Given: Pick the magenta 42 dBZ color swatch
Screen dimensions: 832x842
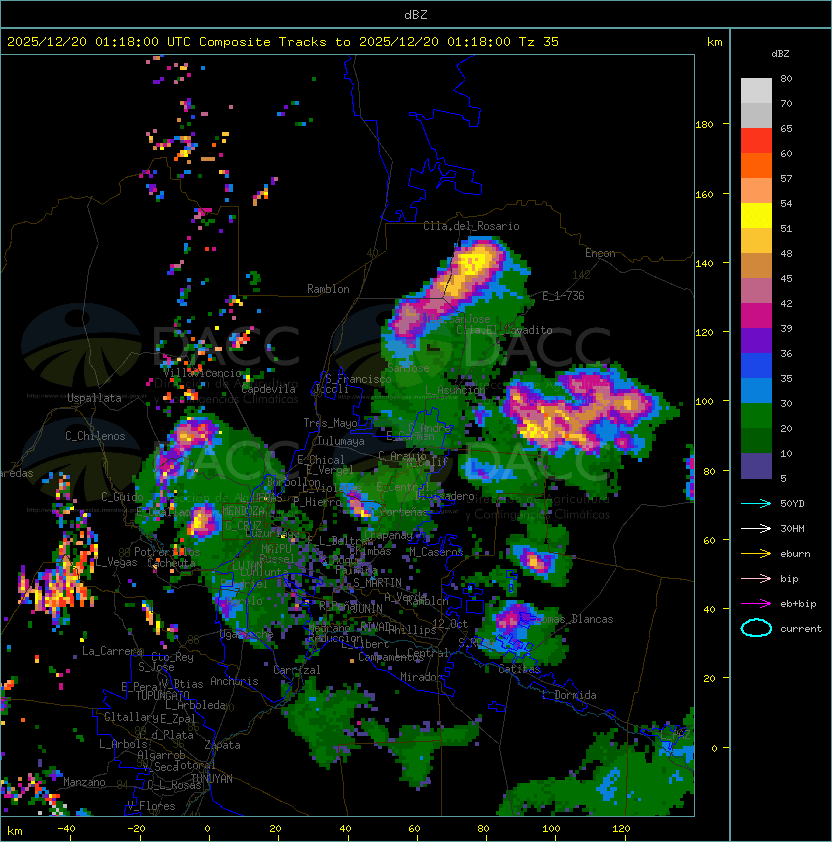Looking at the screenshot, I should [x=756, y=315].
